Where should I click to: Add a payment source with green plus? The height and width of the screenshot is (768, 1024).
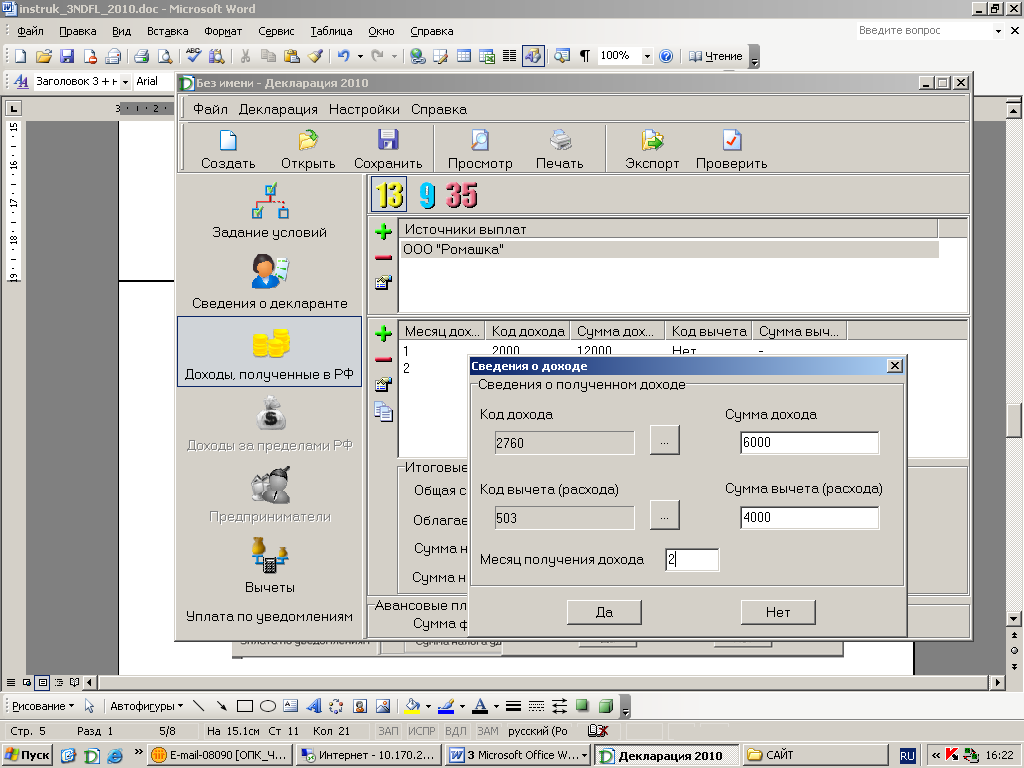click(383, 231)
